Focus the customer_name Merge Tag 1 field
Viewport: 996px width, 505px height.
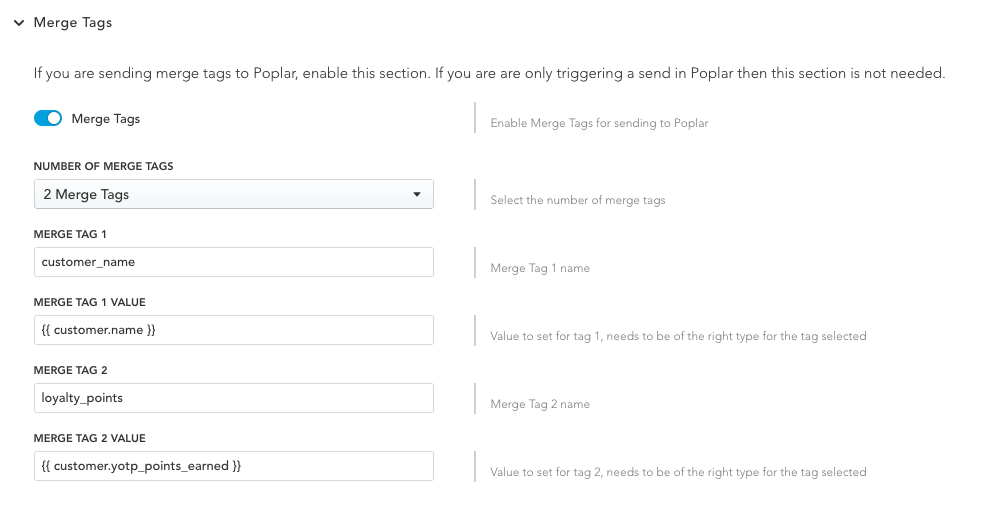coord(234,262)
